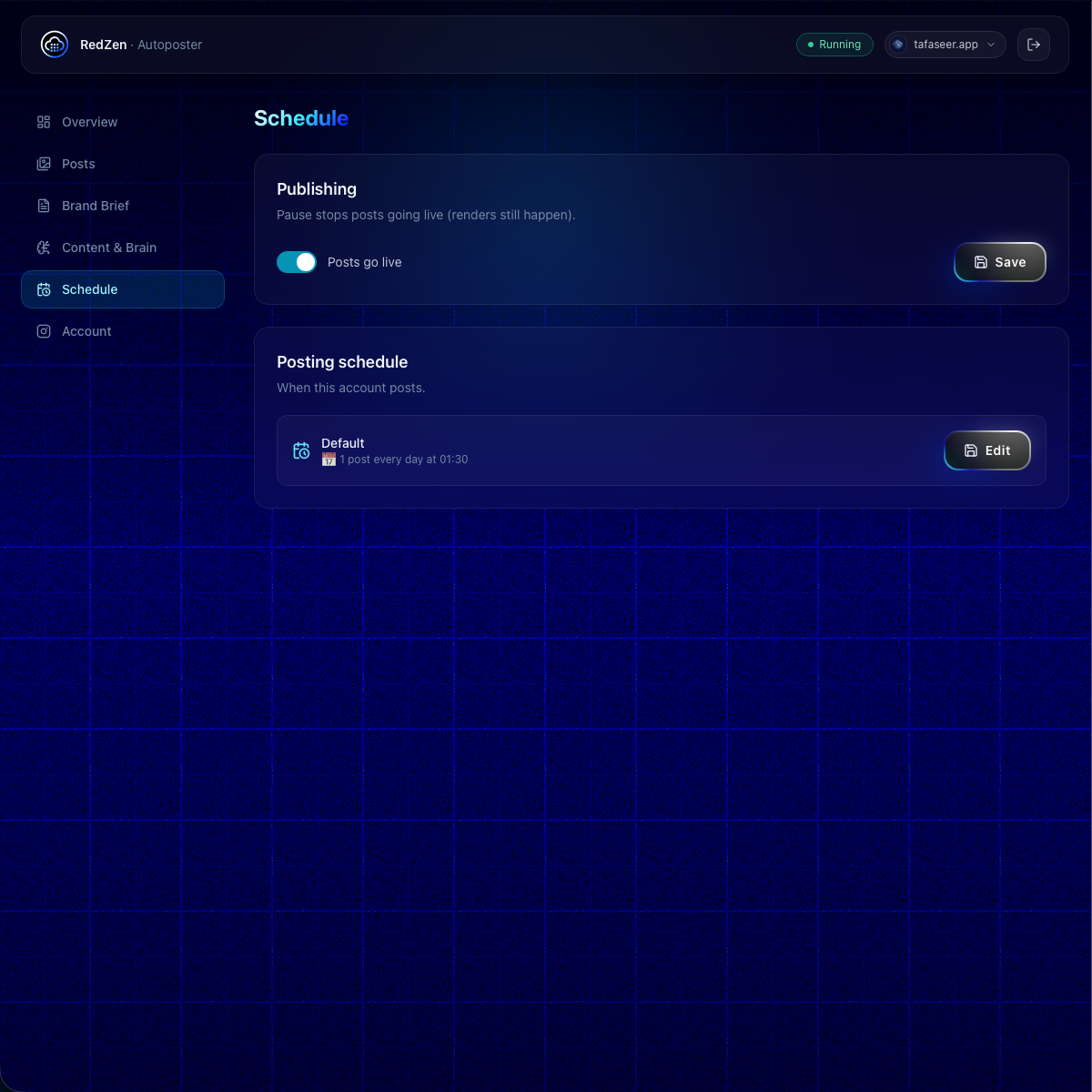1092x1092 pixels.
Task: Expand the account selector chevron
Action: [x=991, y=45]
